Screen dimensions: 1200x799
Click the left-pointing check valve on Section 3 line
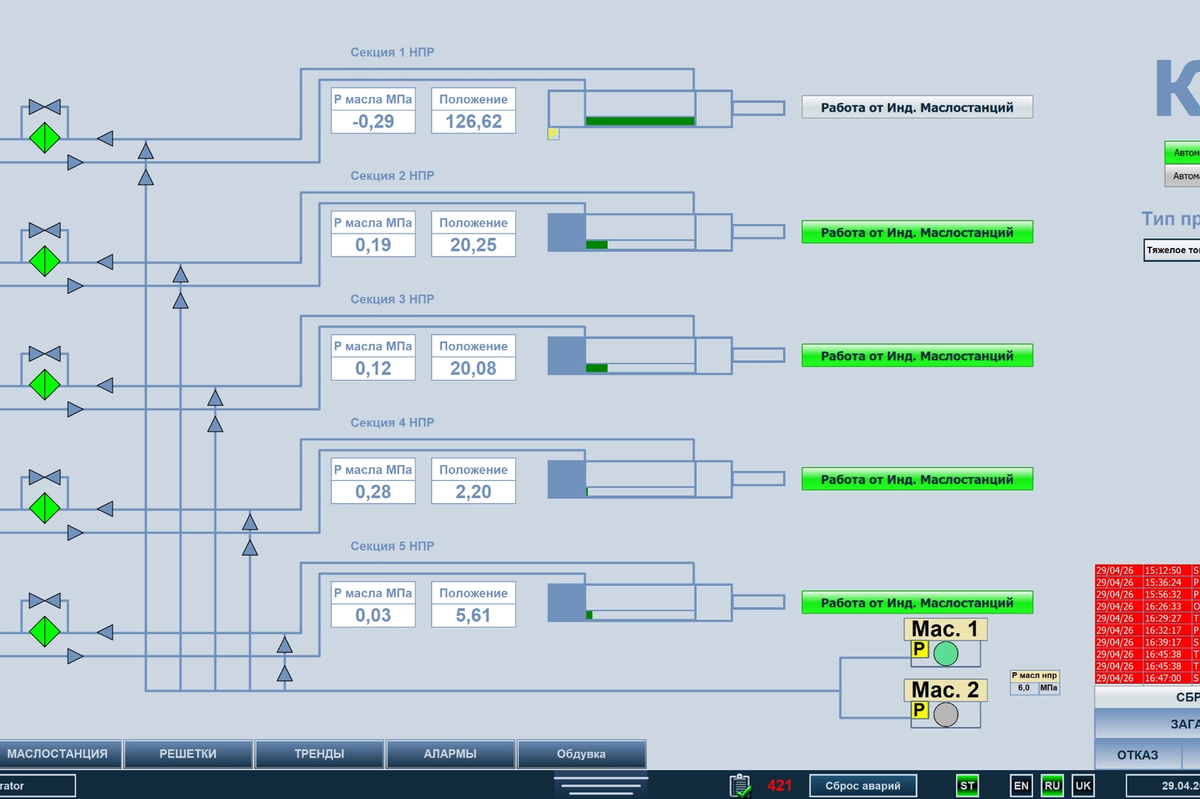[104, 385]
